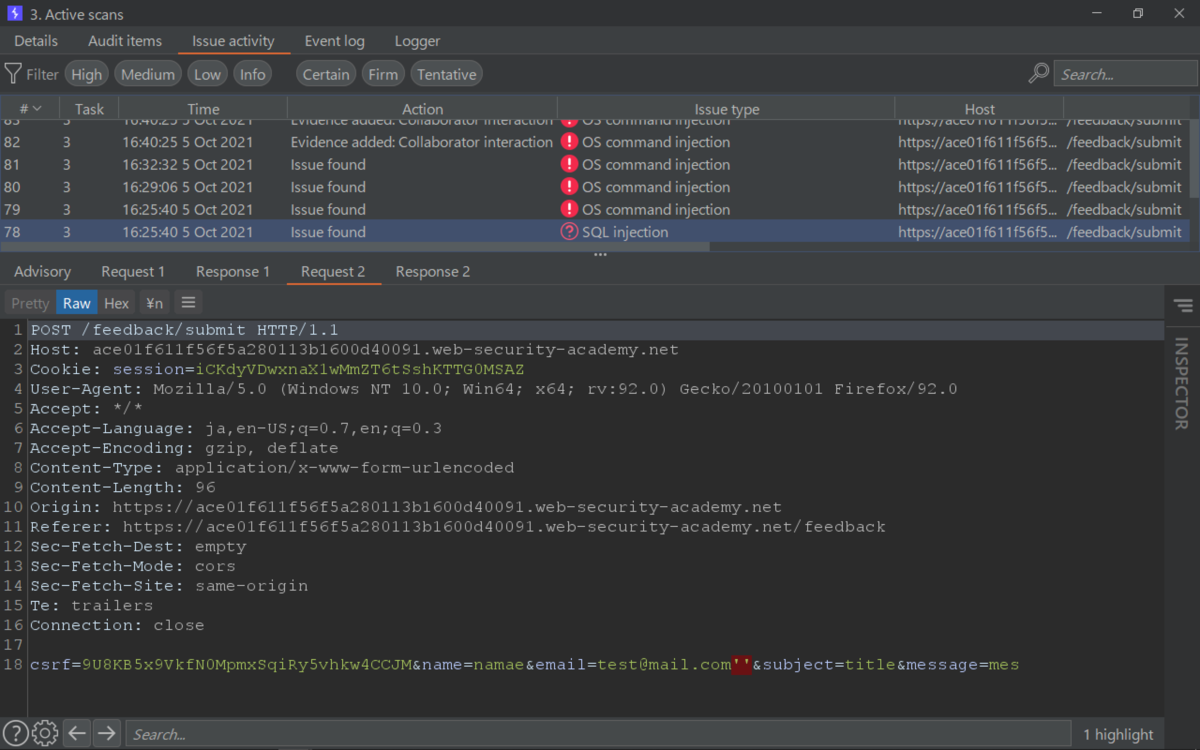Sort by the # column arrow
The width and height of the screenshot is (1200, 750).
tap(37, 108)
